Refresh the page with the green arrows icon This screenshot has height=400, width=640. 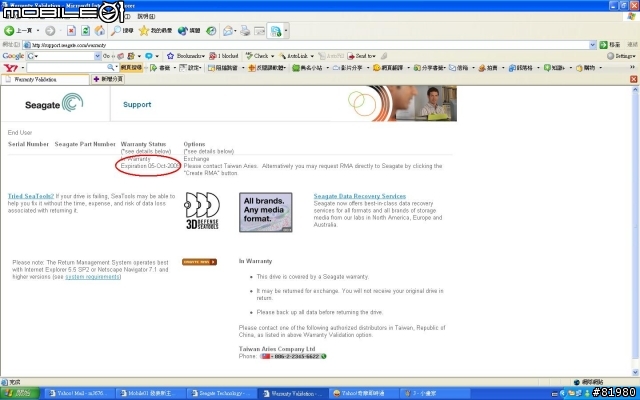tap(85, 31)
